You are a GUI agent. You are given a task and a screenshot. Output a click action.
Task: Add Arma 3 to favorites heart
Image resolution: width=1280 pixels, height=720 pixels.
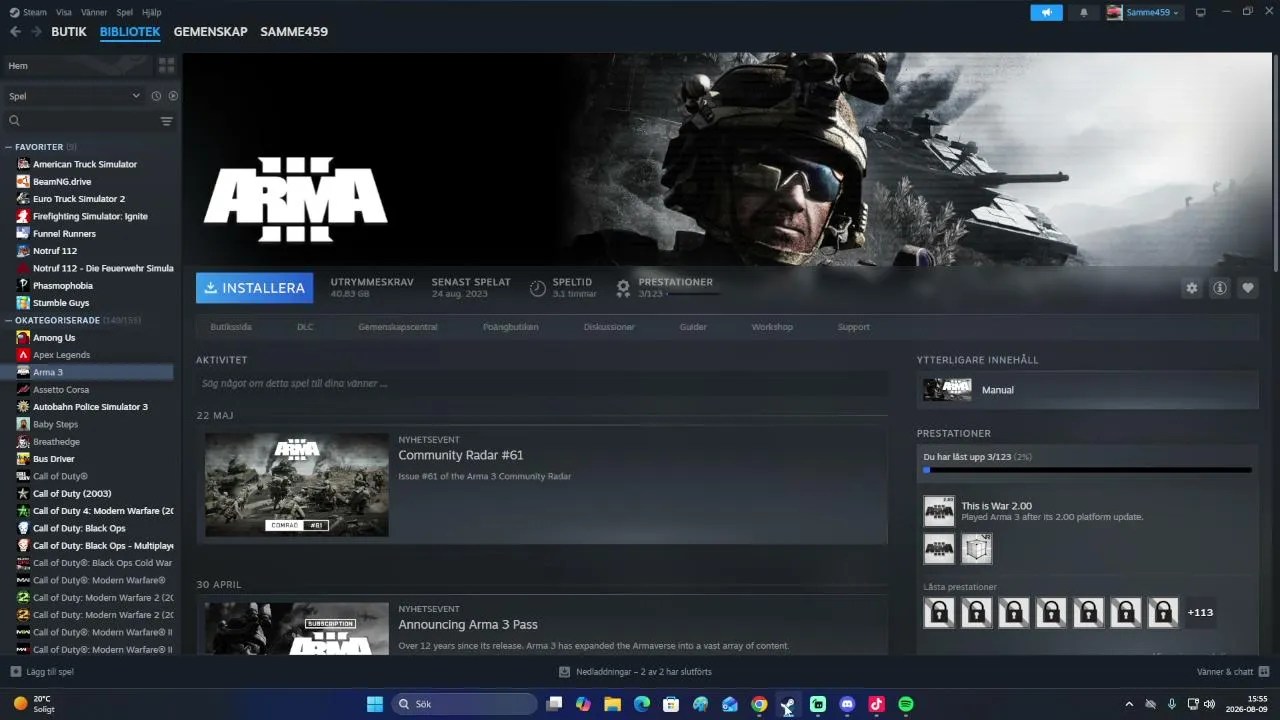(x=1248, y=288)
